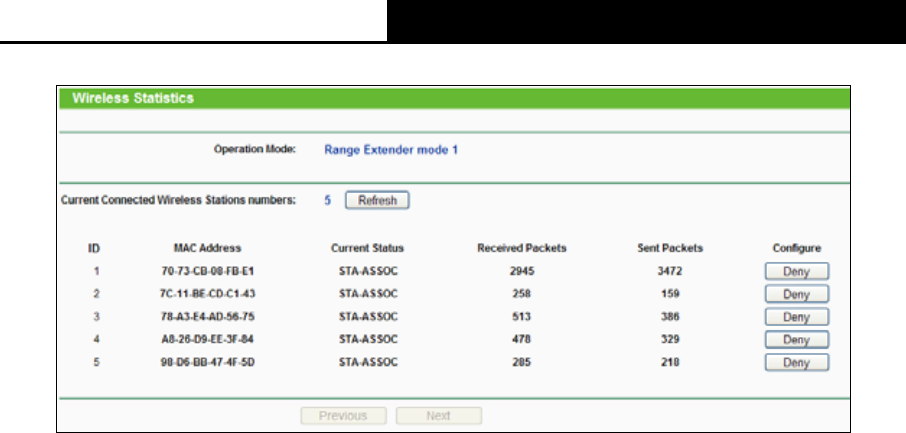This screenshot has width=906, height=433.
Task: Click ID number 3 in the table
Action: point(96,317)
